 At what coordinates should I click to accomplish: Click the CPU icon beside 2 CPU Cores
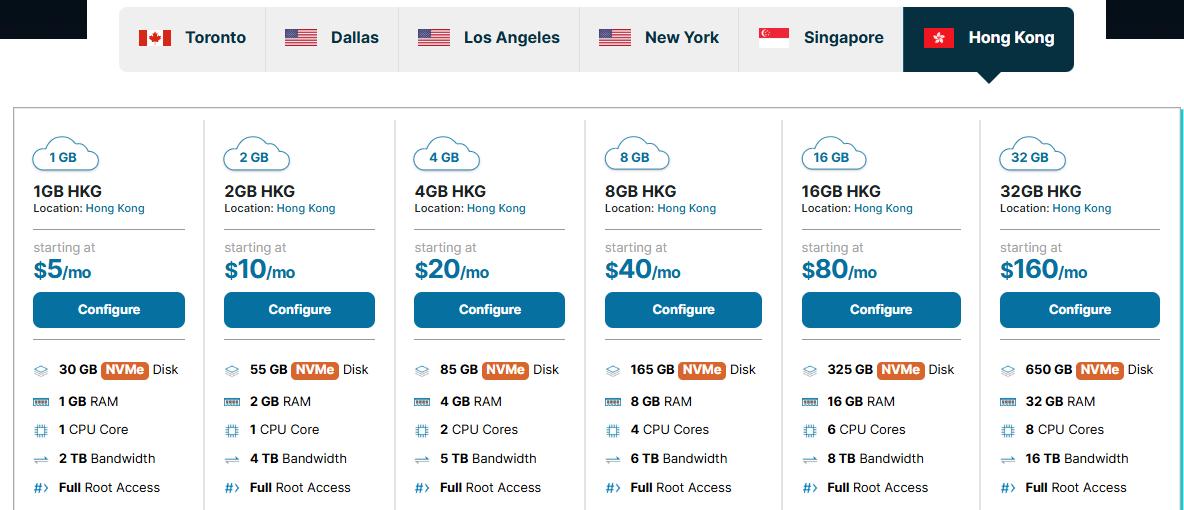422,431
